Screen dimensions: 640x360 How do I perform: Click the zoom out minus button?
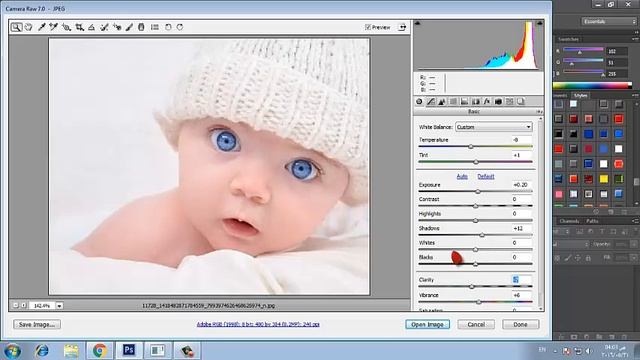16,305
